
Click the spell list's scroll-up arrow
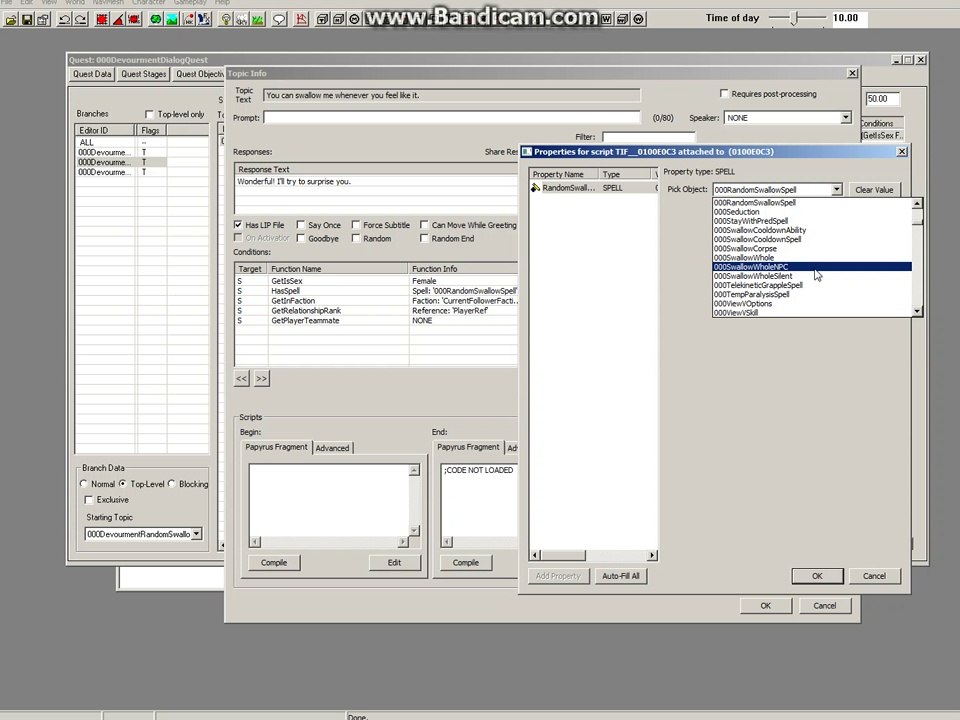[x=917, y=203]
